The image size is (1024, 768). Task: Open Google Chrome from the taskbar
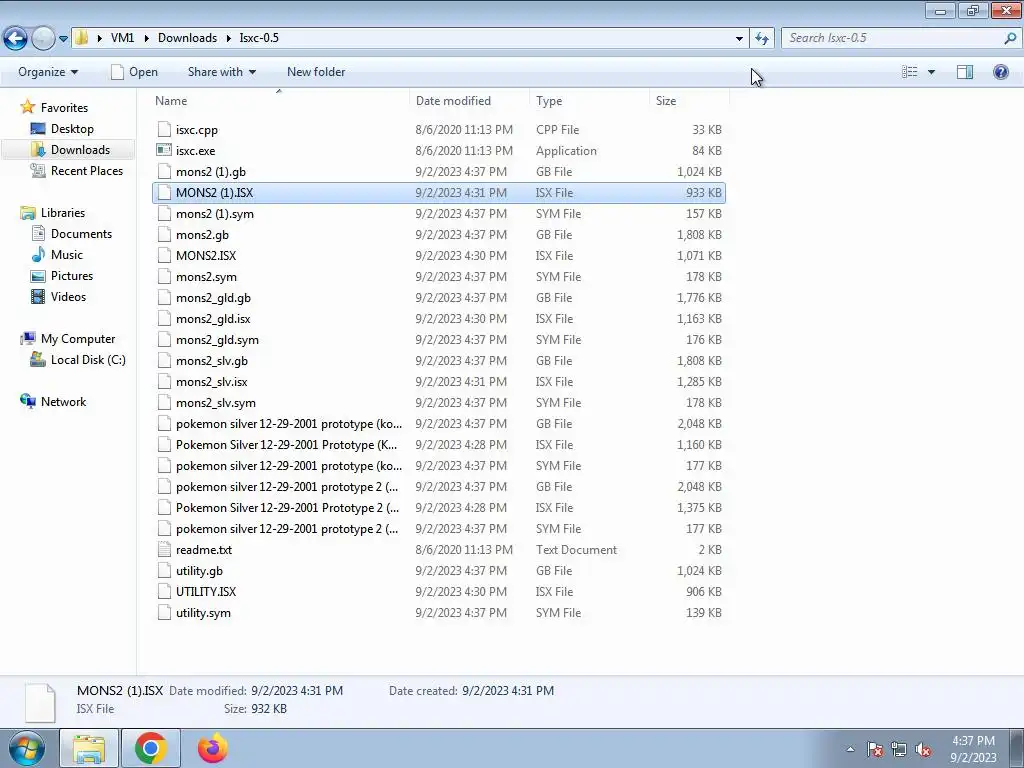click(151, 748)
